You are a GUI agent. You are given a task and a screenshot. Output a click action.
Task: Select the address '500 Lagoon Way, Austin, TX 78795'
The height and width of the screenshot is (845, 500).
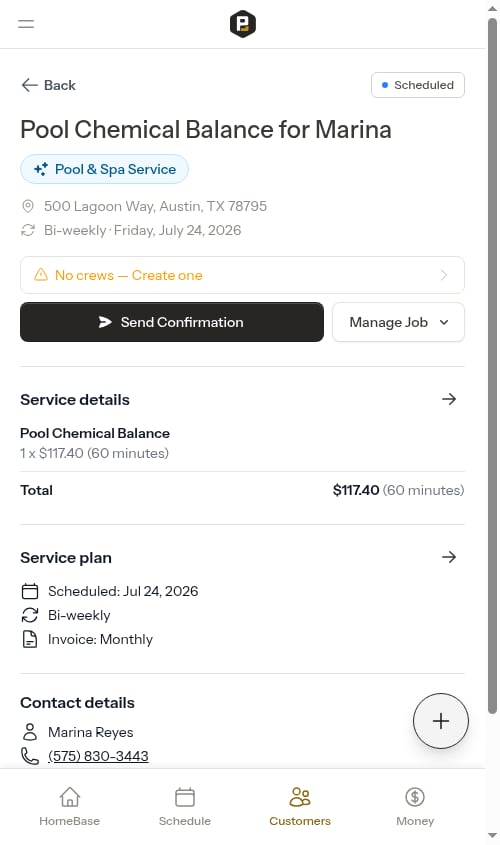(155, 206)
